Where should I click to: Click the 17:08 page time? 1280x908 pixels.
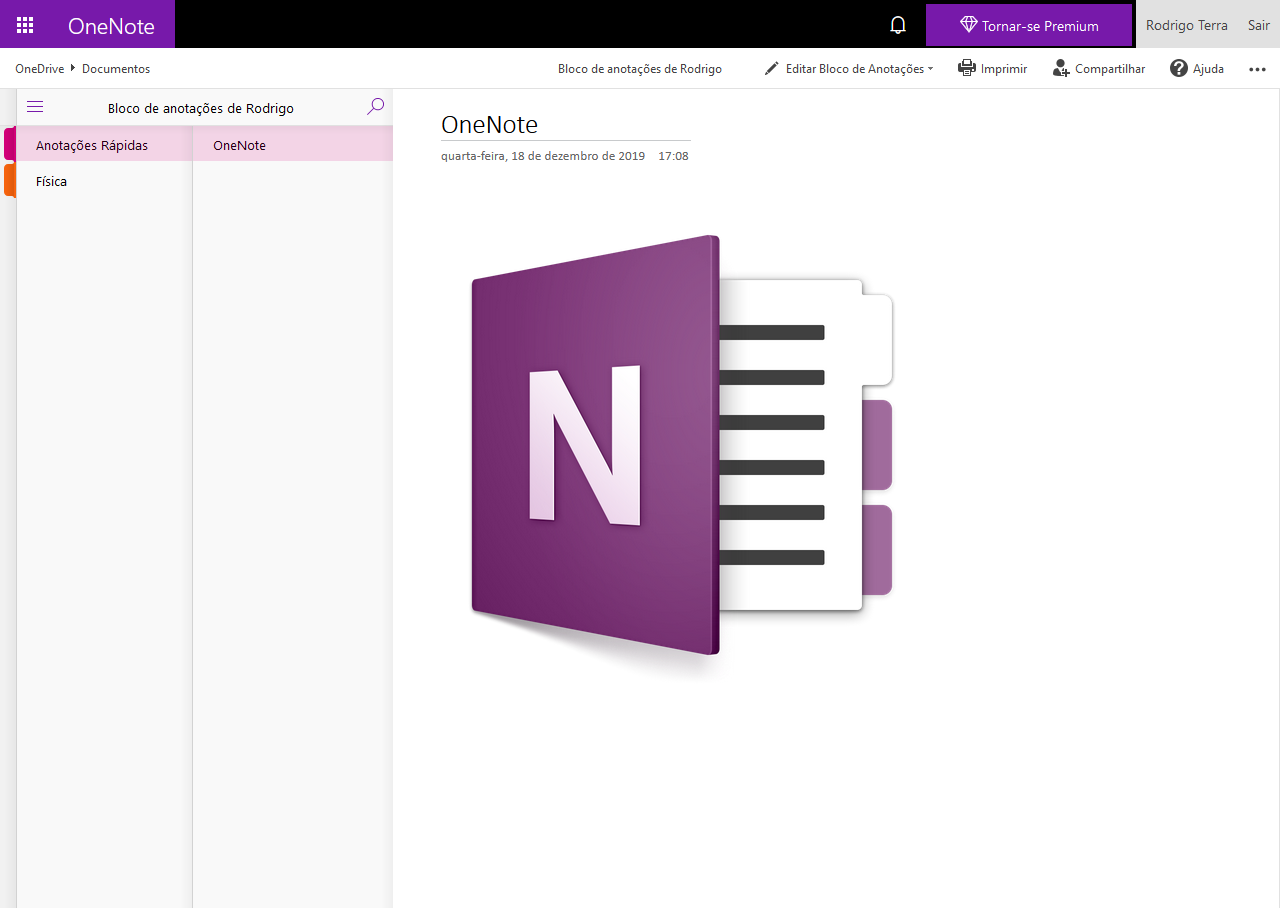coord(673,156)
